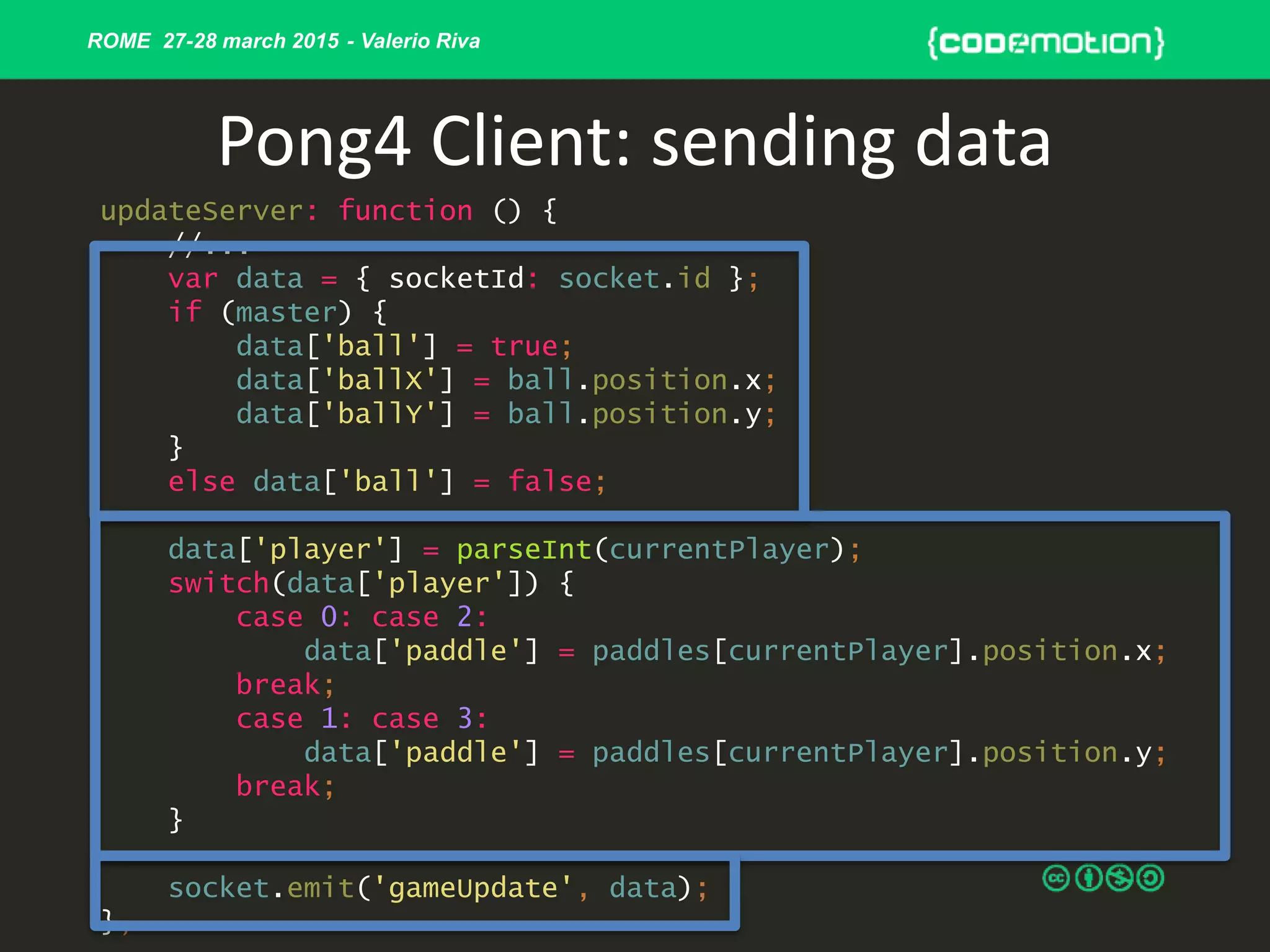Screen dimensions: 1270x952
Task: Click the line 'var data = { socketId: socket.id };'
Action: [x=463, y=278]
